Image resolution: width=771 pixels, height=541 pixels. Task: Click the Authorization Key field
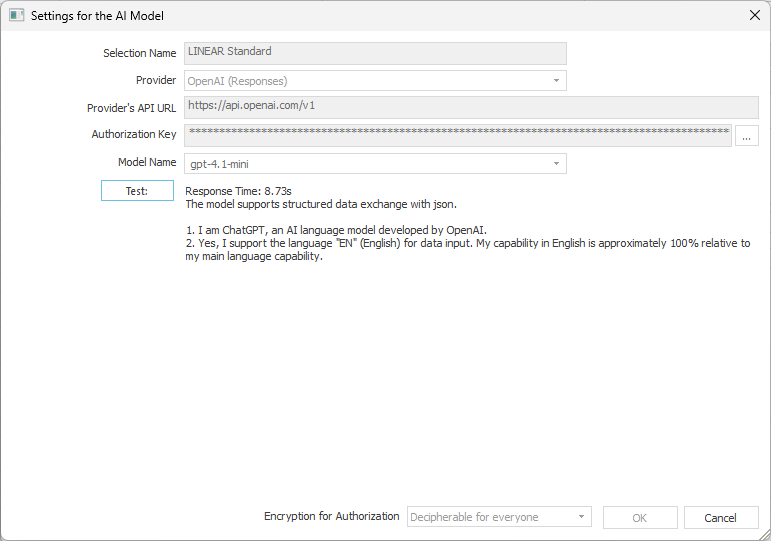click(458, 135)
